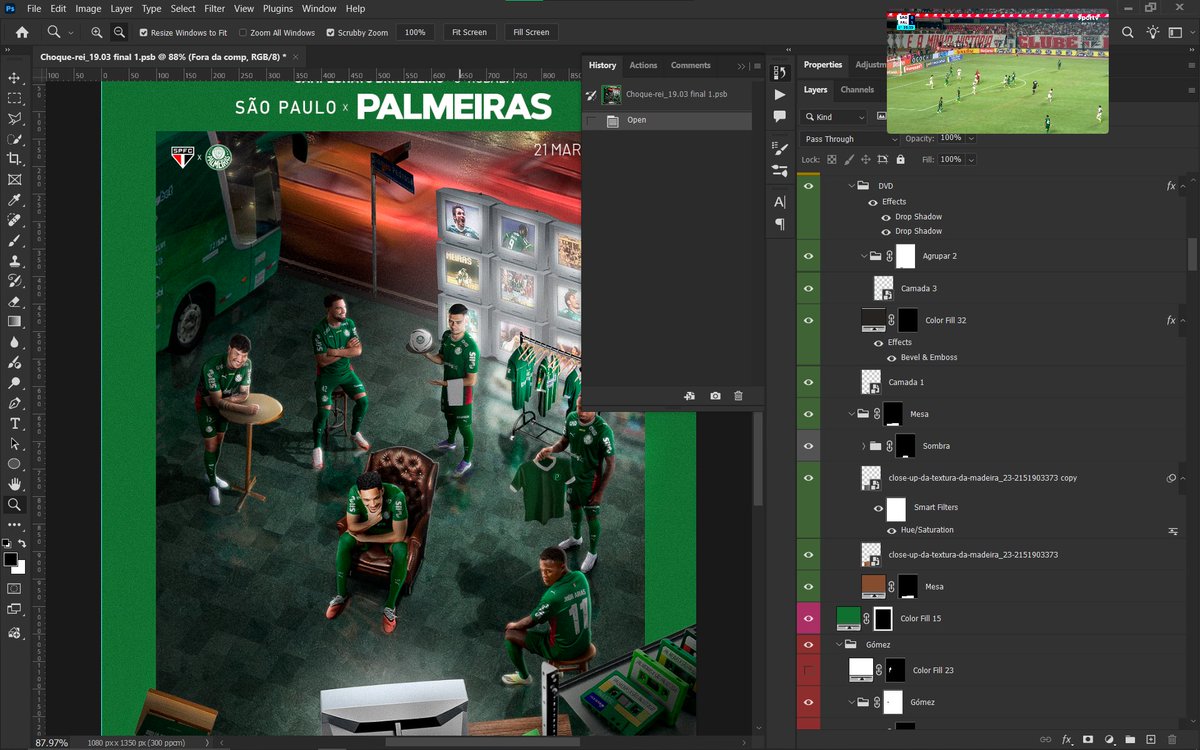Collapse the Agrupar 2 group
1200x750 pixels.
(x=864, y=256)
